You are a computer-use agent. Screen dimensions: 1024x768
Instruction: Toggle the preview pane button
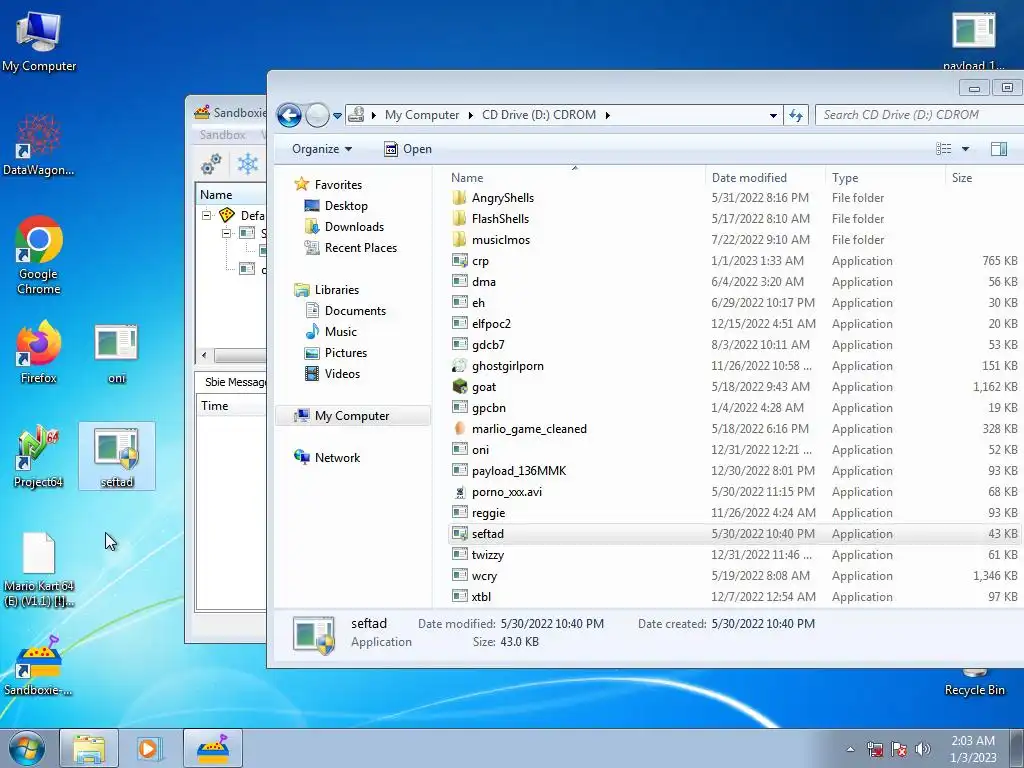999,149
